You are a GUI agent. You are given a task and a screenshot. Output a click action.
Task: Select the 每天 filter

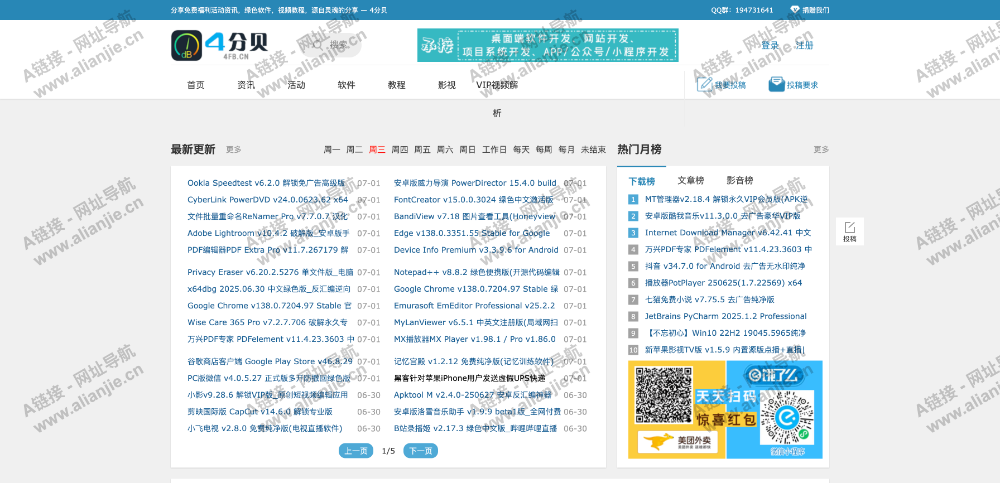point(521,149)
